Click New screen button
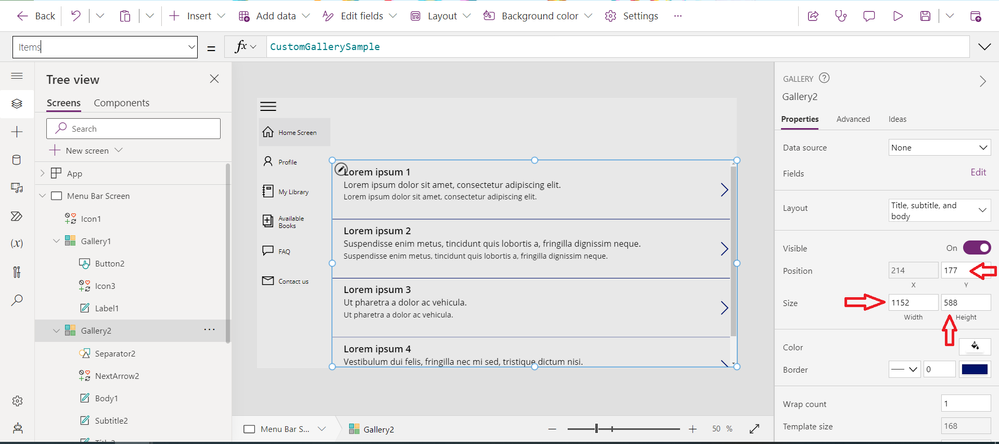 point(86,151)
